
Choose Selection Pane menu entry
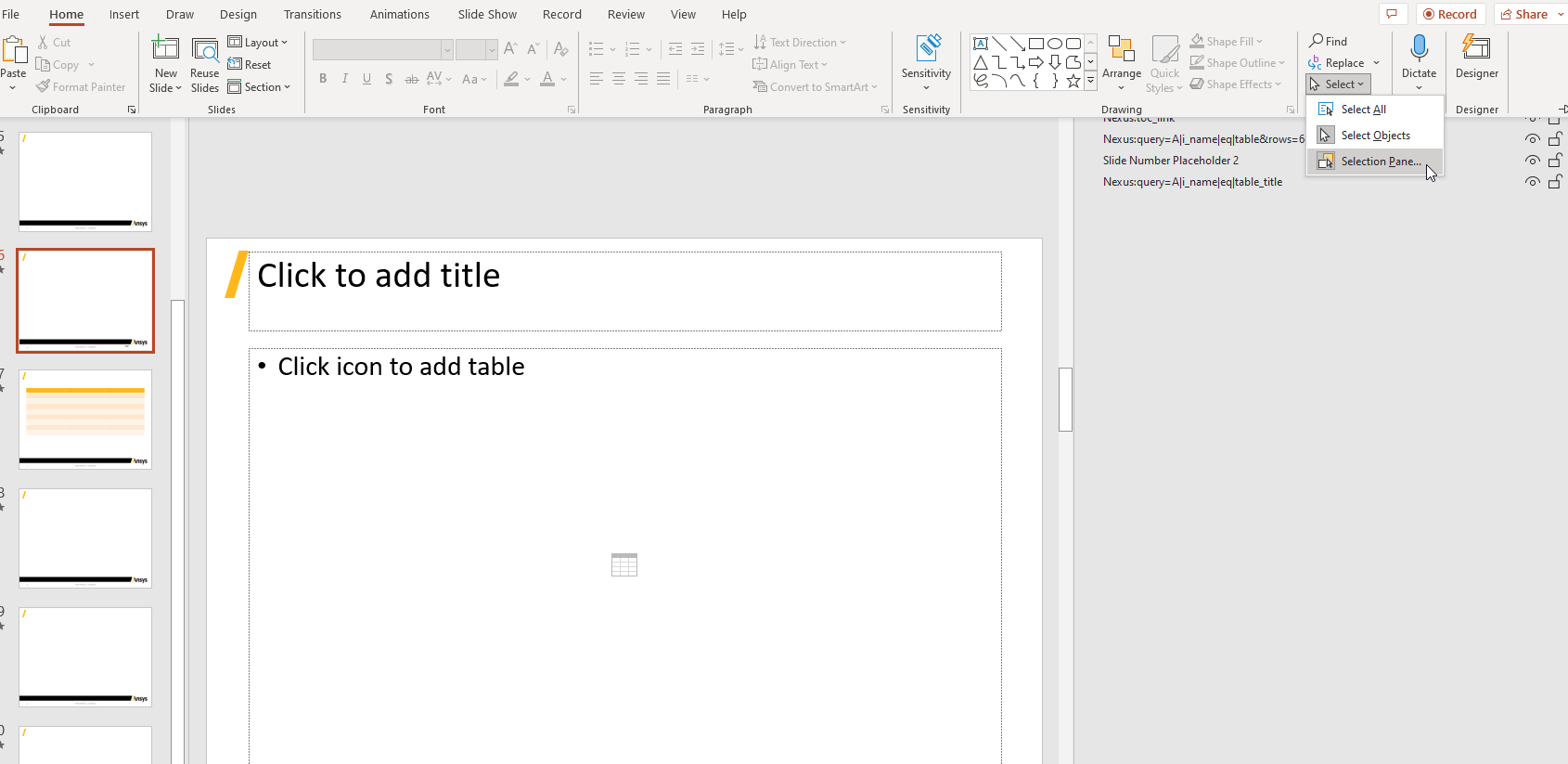tap(1374, 162)
